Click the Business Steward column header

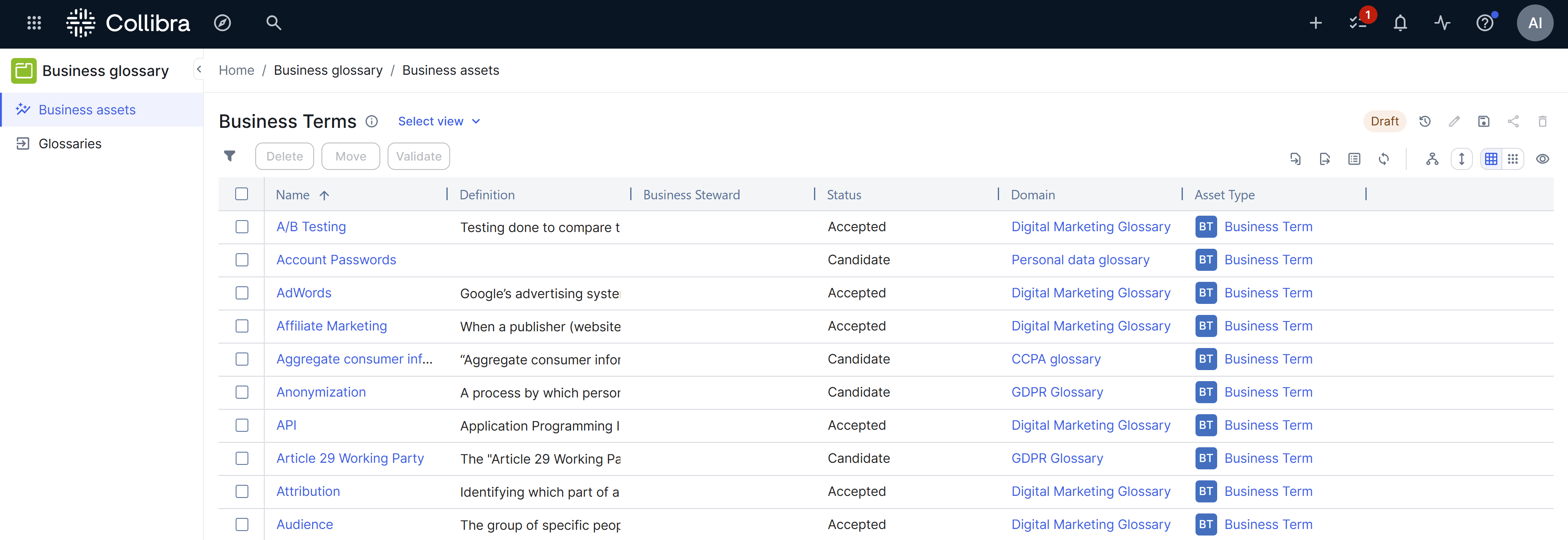pyautogui.click(x=691, y=195)
